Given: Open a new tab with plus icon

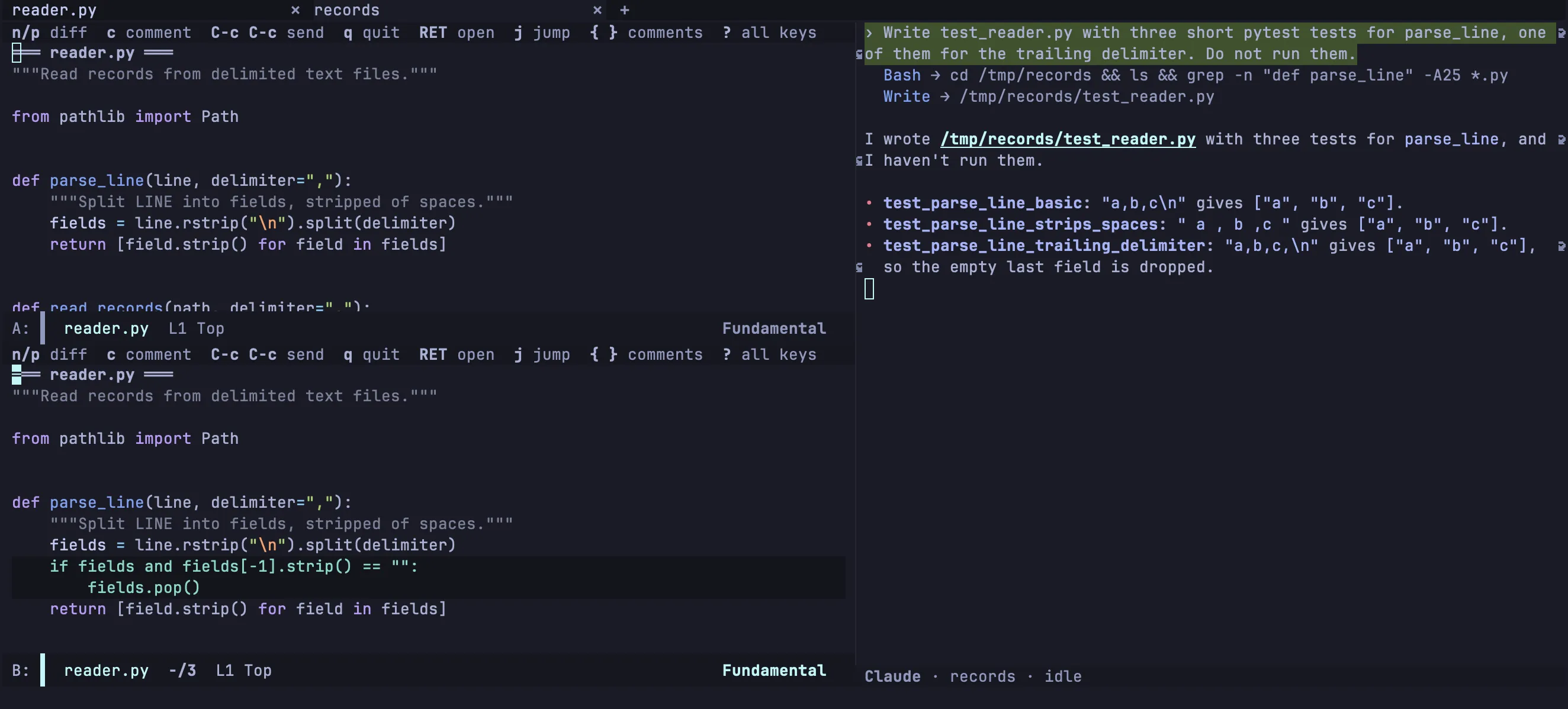Looking at the screenshot, I should [x=625, y=10].
